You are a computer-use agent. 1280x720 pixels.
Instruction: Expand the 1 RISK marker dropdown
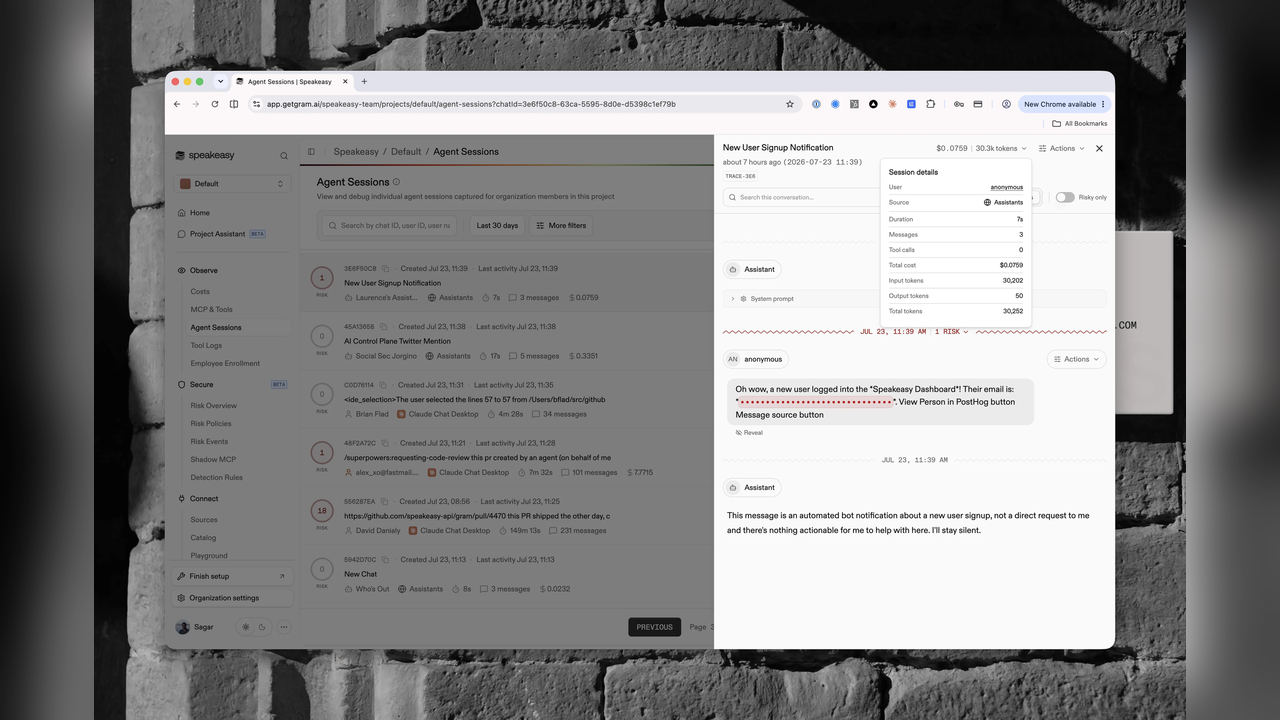coord(952,332)
